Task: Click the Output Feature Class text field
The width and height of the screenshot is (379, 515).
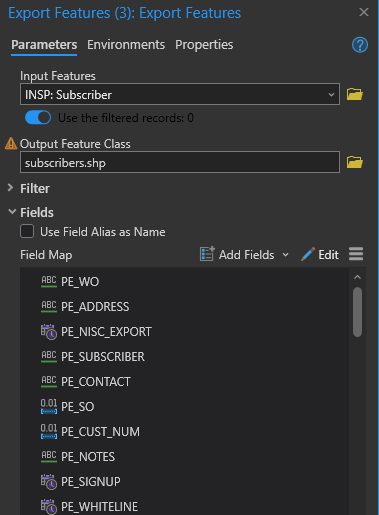Action: [x=180, y=162]
